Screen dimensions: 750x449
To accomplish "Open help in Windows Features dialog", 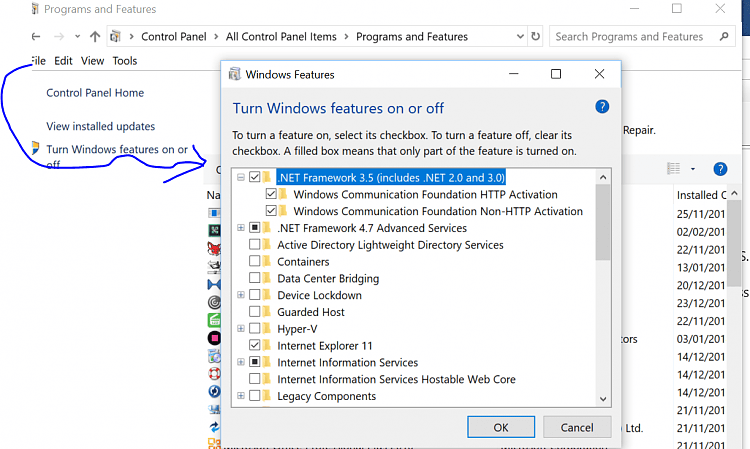I will (x=602, y=107).
